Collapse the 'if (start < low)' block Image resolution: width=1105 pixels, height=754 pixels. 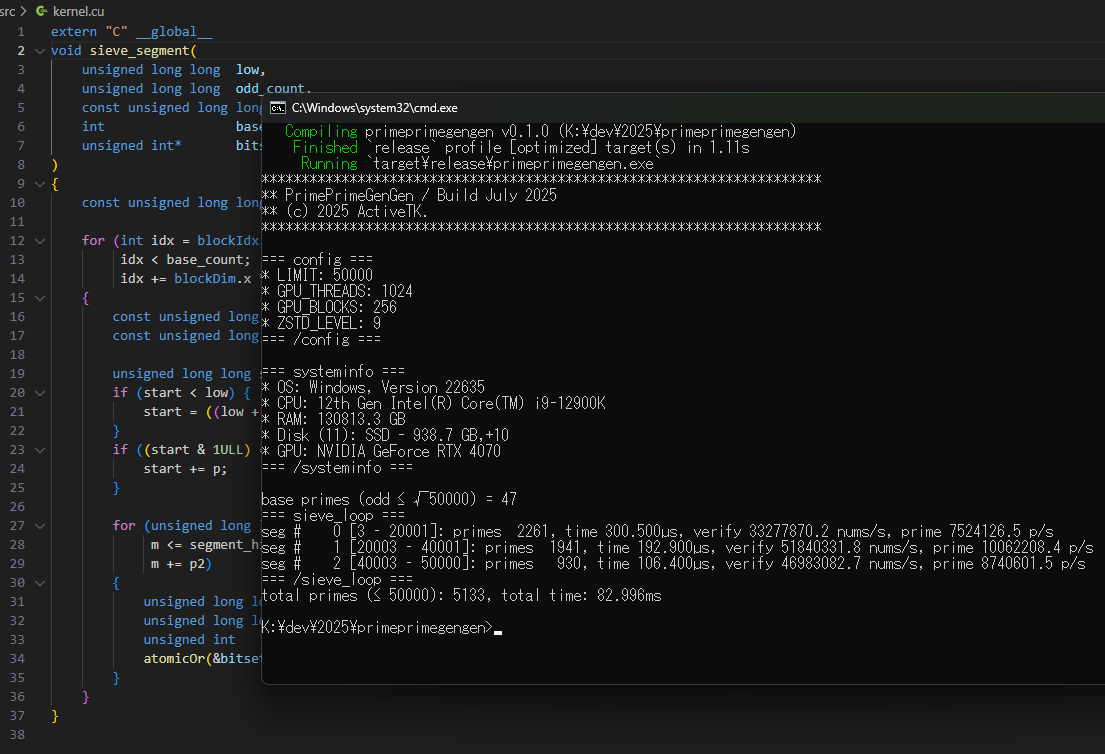(x=39, y=393)
